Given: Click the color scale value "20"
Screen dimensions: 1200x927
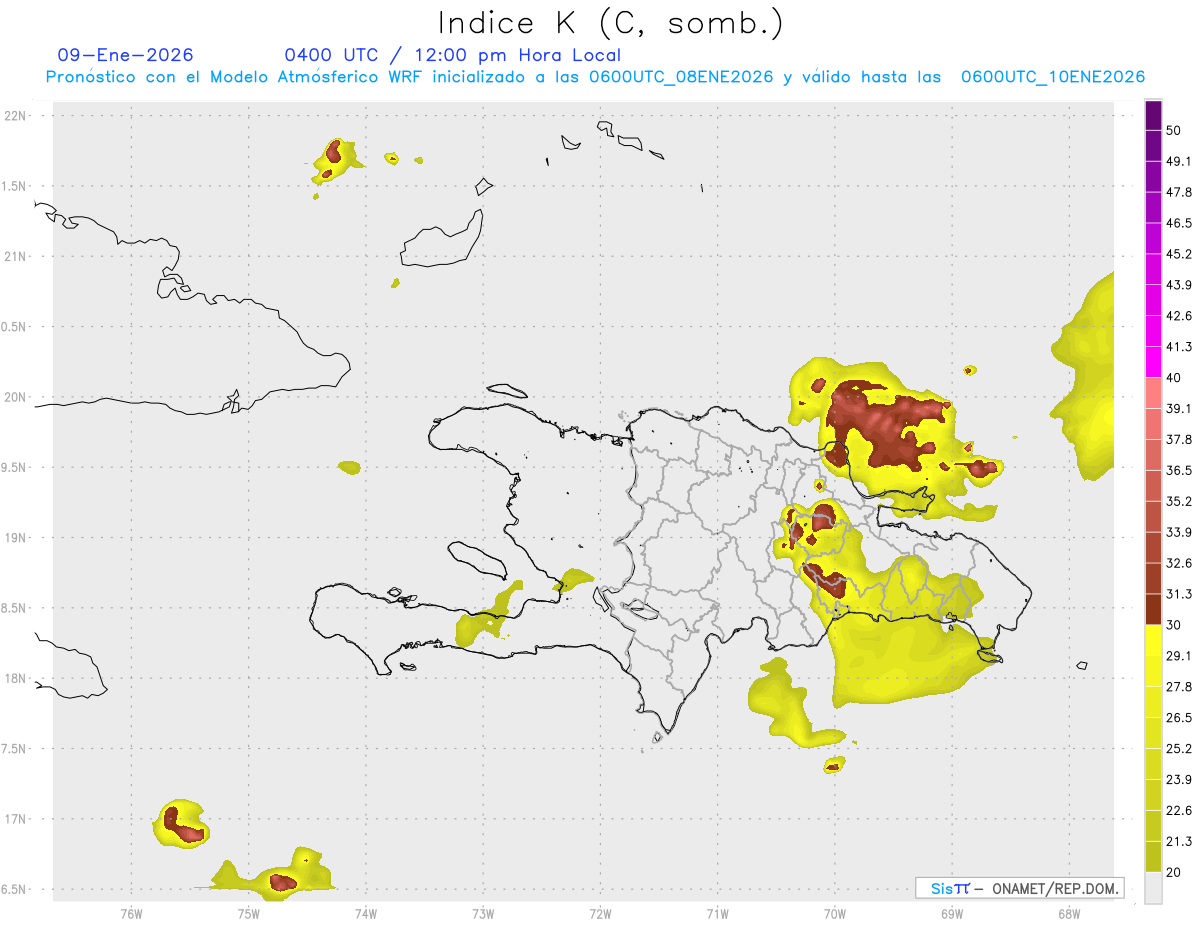Looking at the screenshot, I should [x=1174, y=872].
